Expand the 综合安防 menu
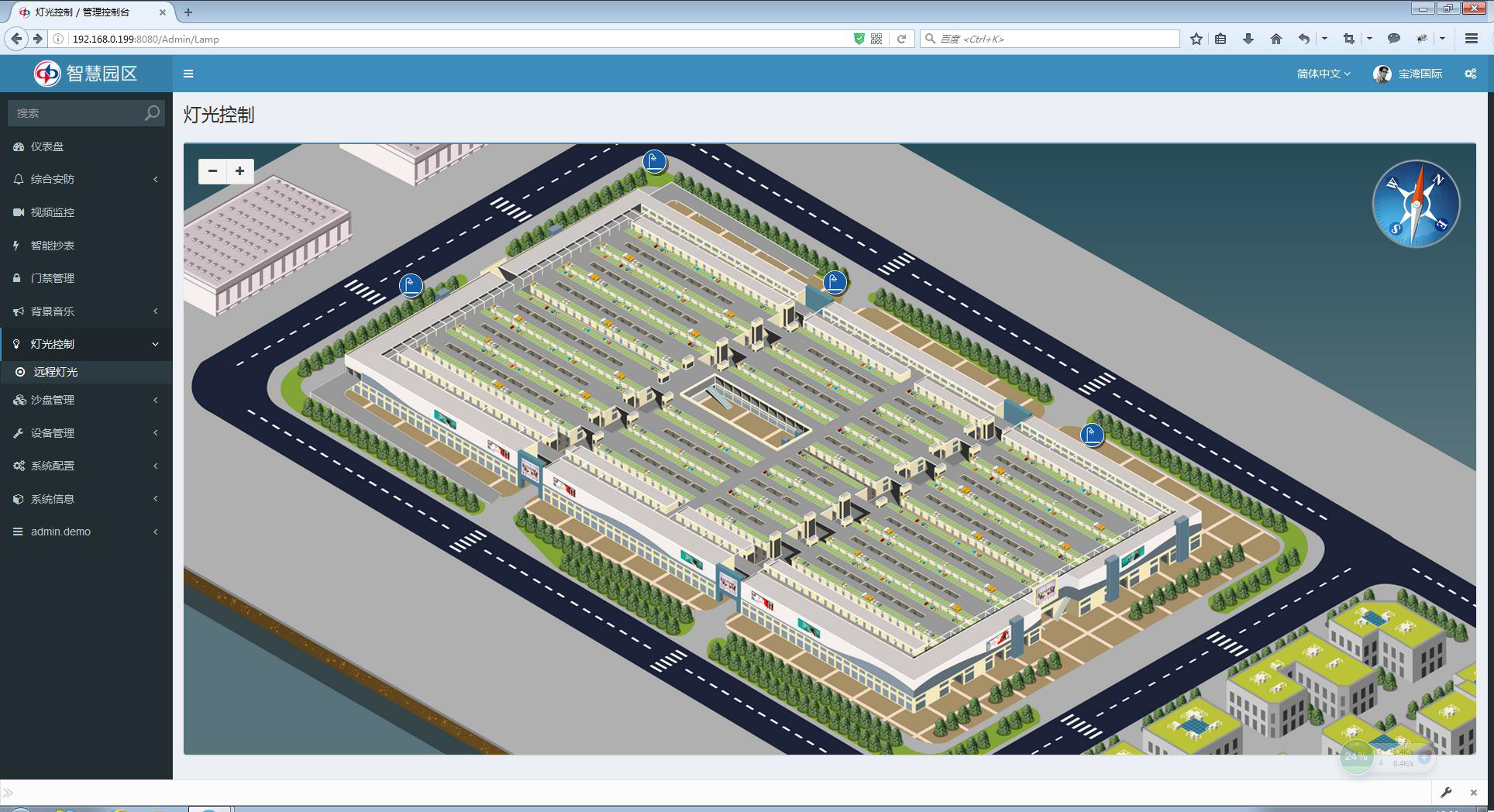Image resolution: width=1494 pixels, height=812 pixels. click(86, 179)
